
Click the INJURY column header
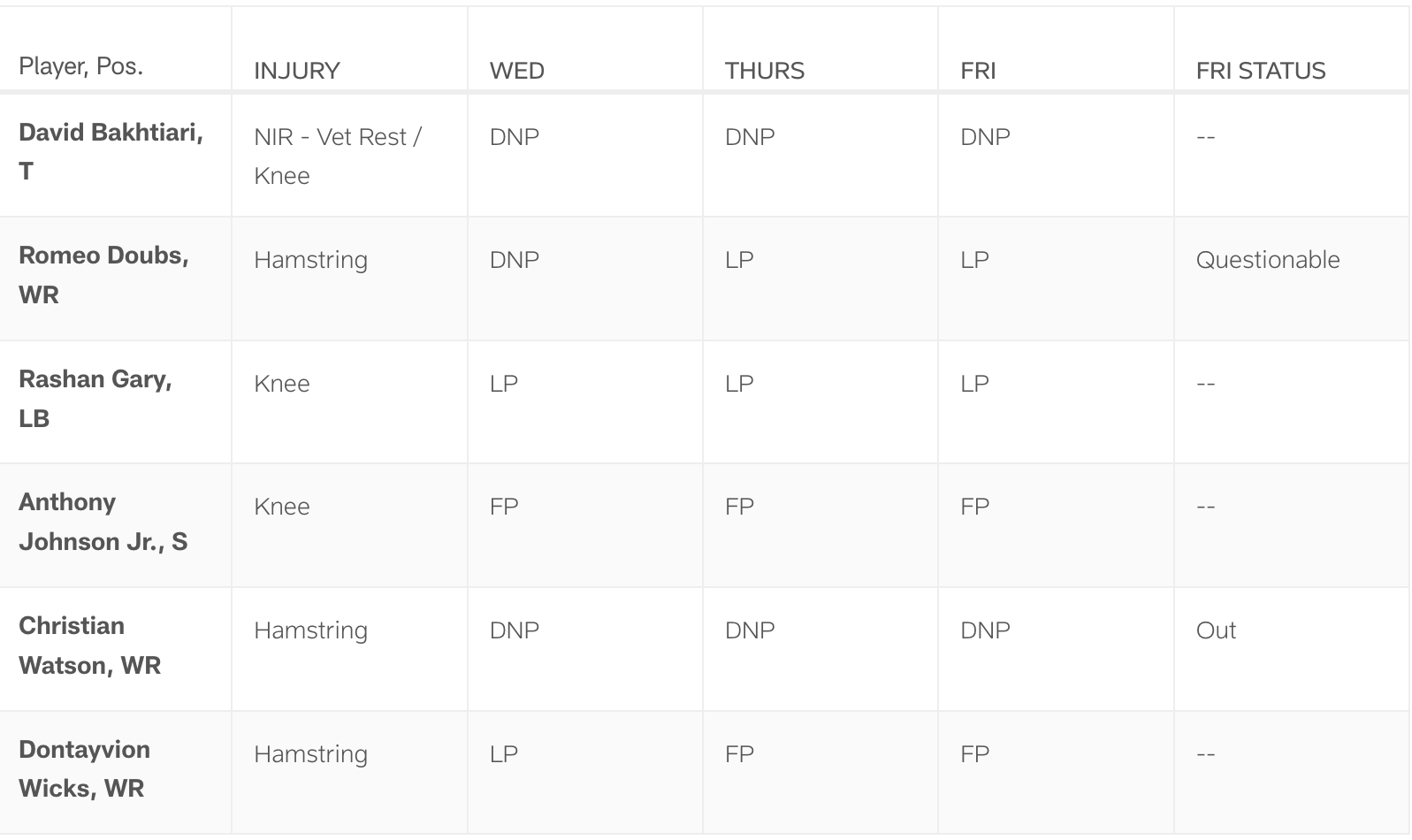click(297, 71)
